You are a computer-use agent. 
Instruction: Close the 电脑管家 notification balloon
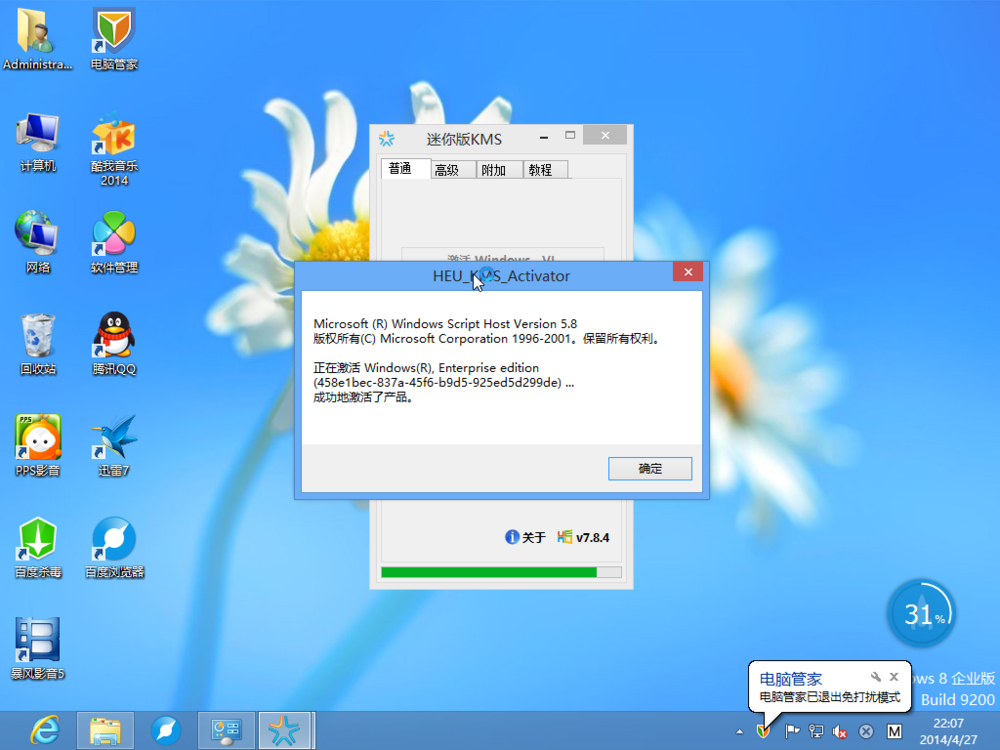(x=894, y=677)
